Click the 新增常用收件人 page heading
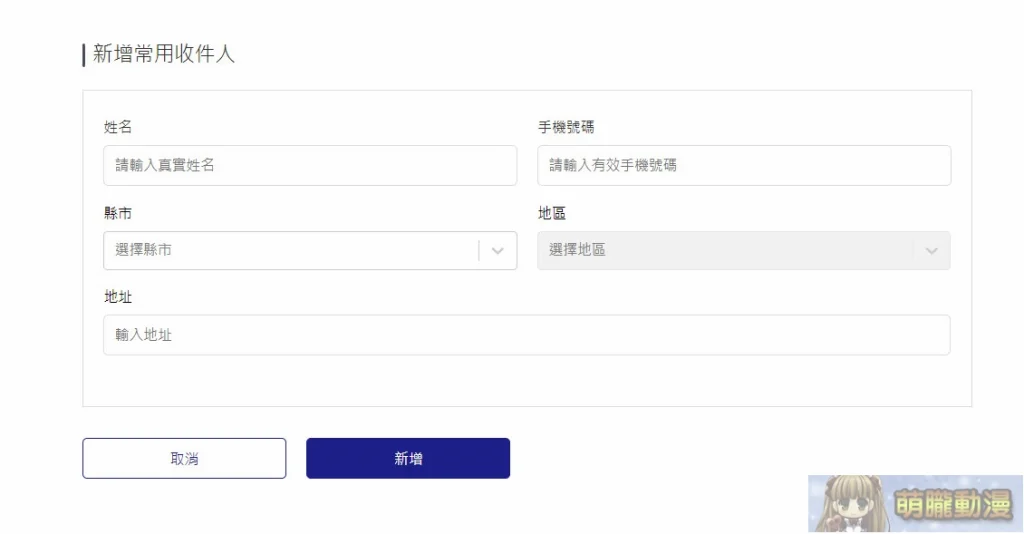Image resolution: width=1024 pixels, height=534 pixels. (x=163, y=54)
